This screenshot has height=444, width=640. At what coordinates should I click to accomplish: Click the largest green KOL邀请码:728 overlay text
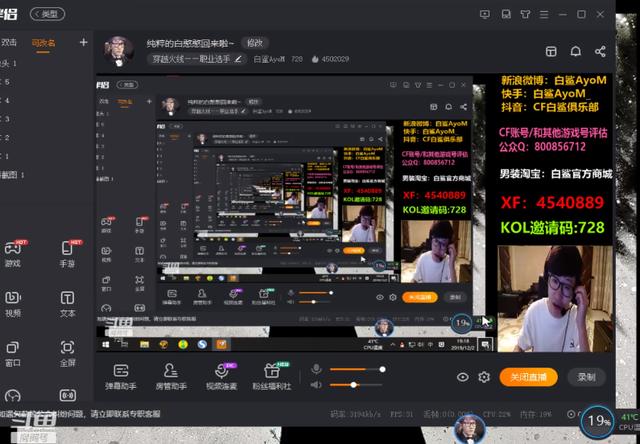(x=552, y=227)
